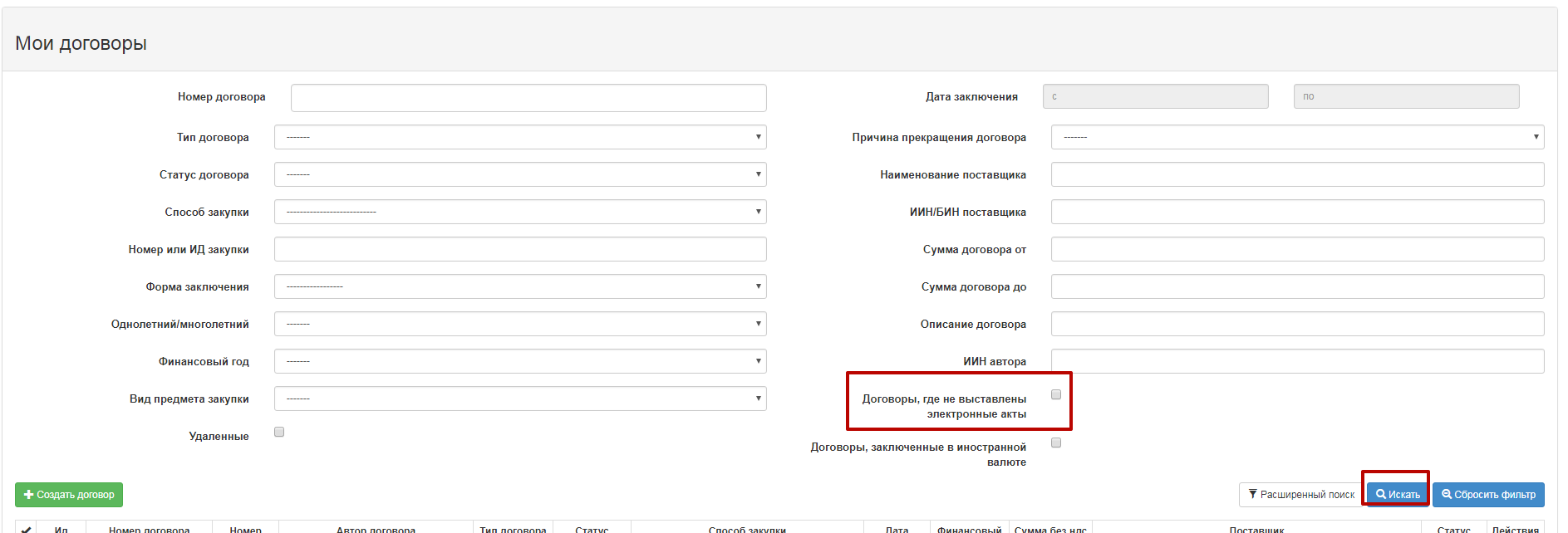This screenshot has width=1568, height=533.
Task: Select the Форма заключения dropdown
Action: 520,286
